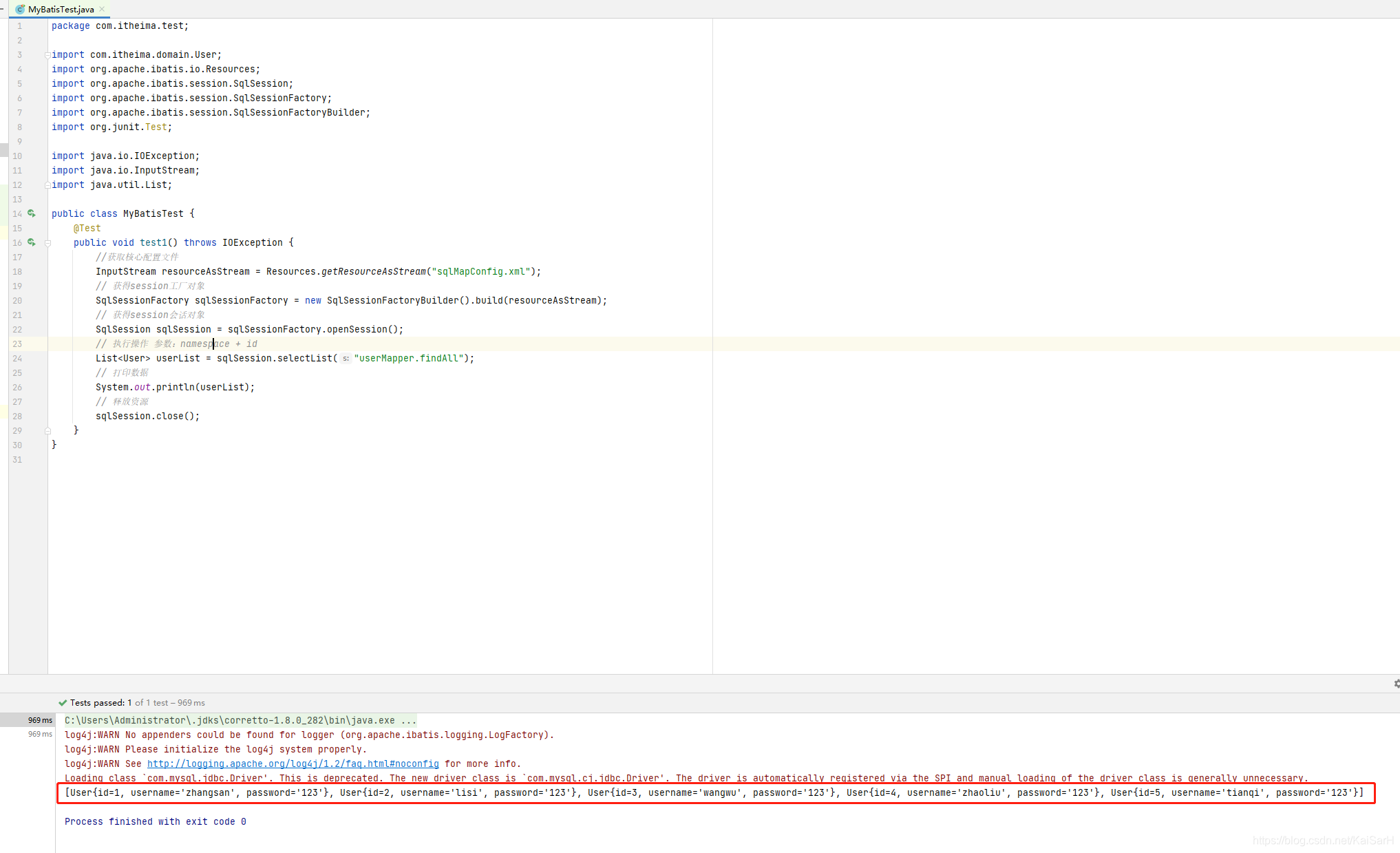The image size is (1400, 853).
Task: Select the highlighted 969 ms test row
Action: click(x=28, y=720)
